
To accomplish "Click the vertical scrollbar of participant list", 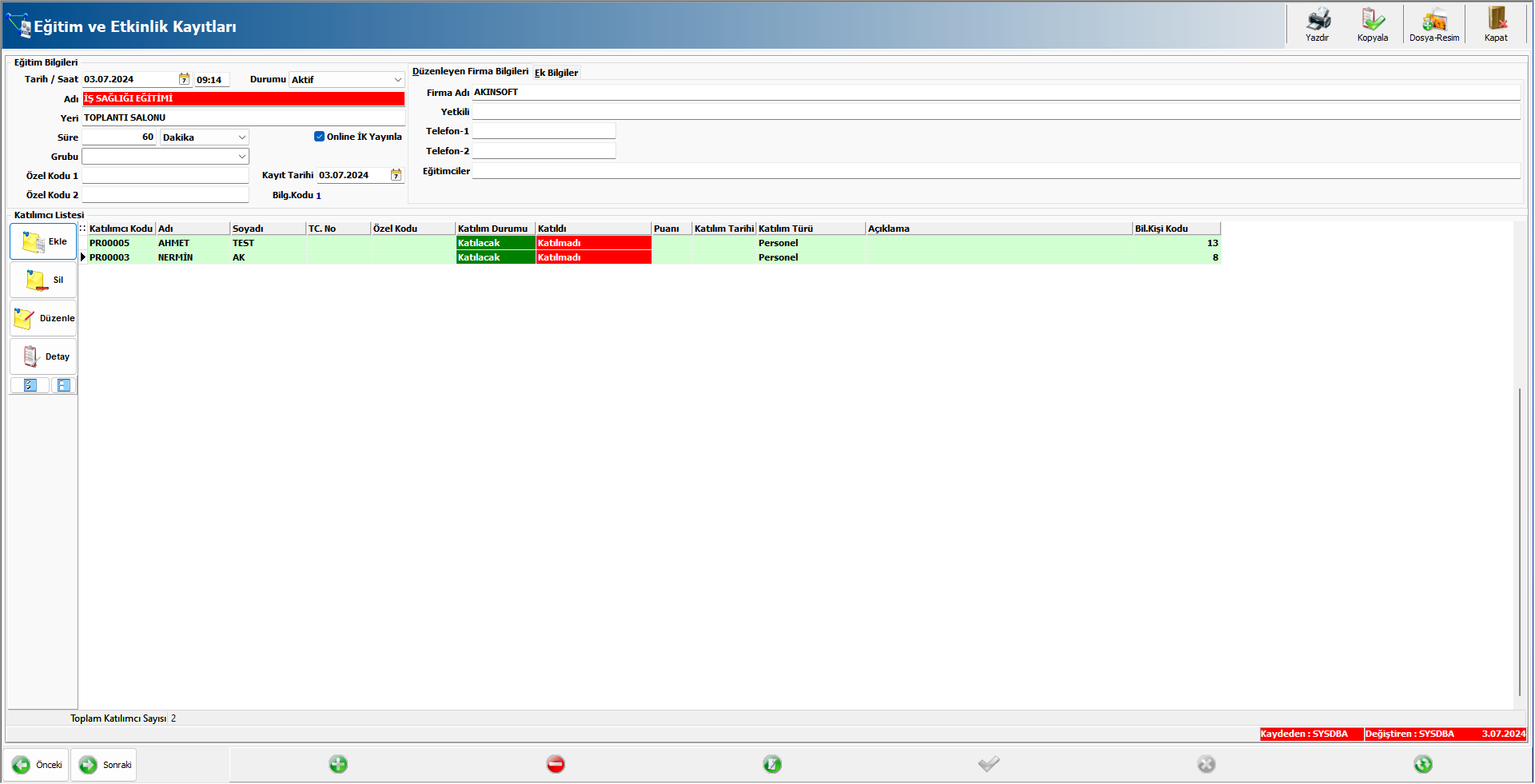I will click(x=1520, y=542).
